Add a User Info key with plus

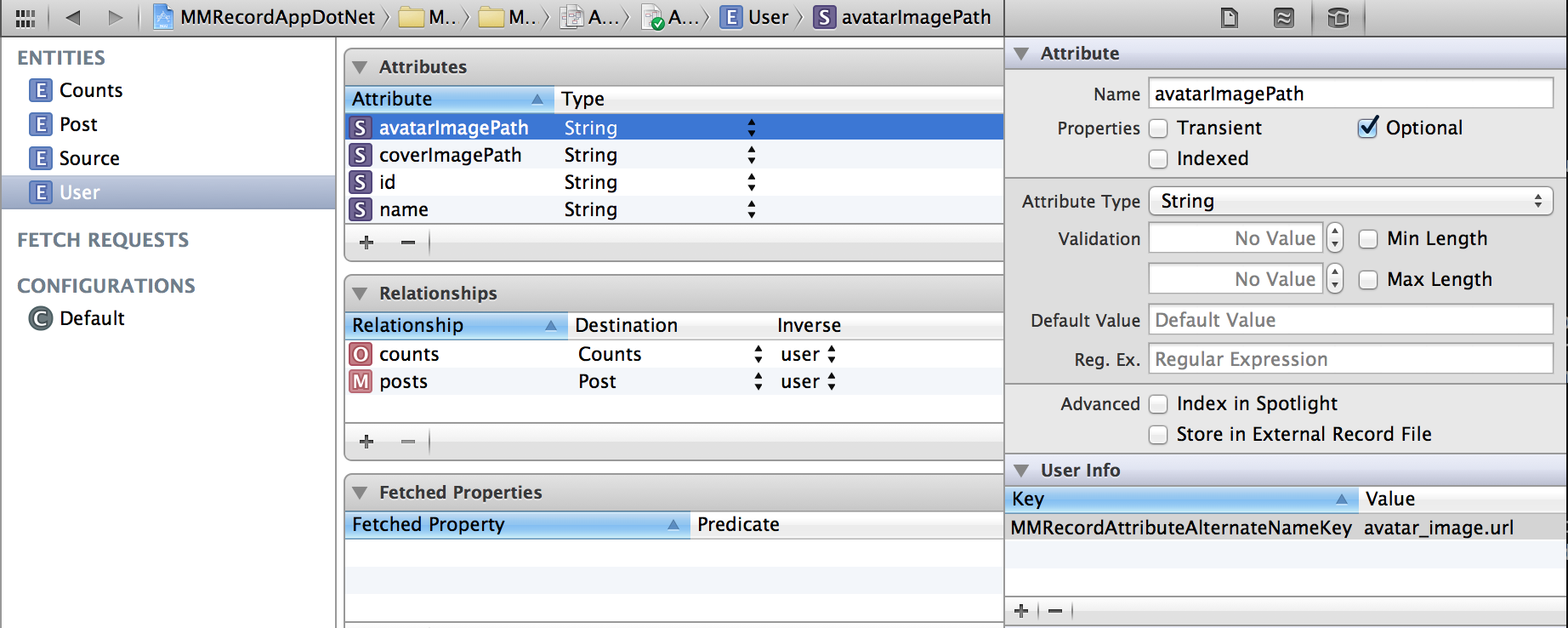[x=1021, y=610]
